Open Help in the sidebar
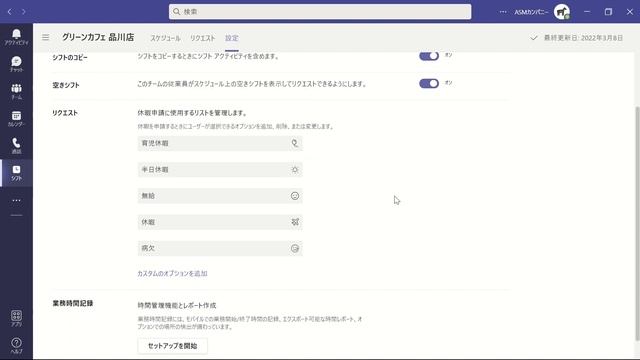The height and width of the screenshot is (360, 640). [16, 345]
